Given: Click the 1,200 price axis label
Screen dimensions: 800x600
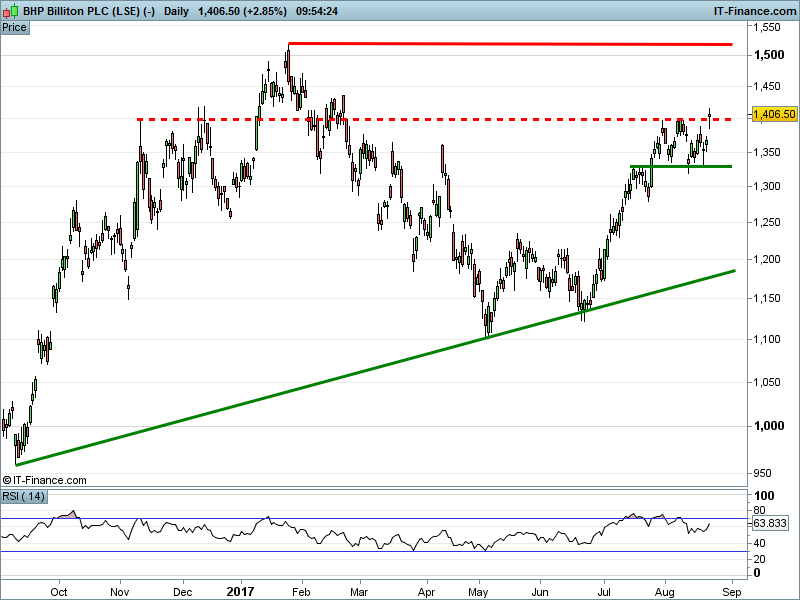Looking at the screenshot, I should point(767,259).
